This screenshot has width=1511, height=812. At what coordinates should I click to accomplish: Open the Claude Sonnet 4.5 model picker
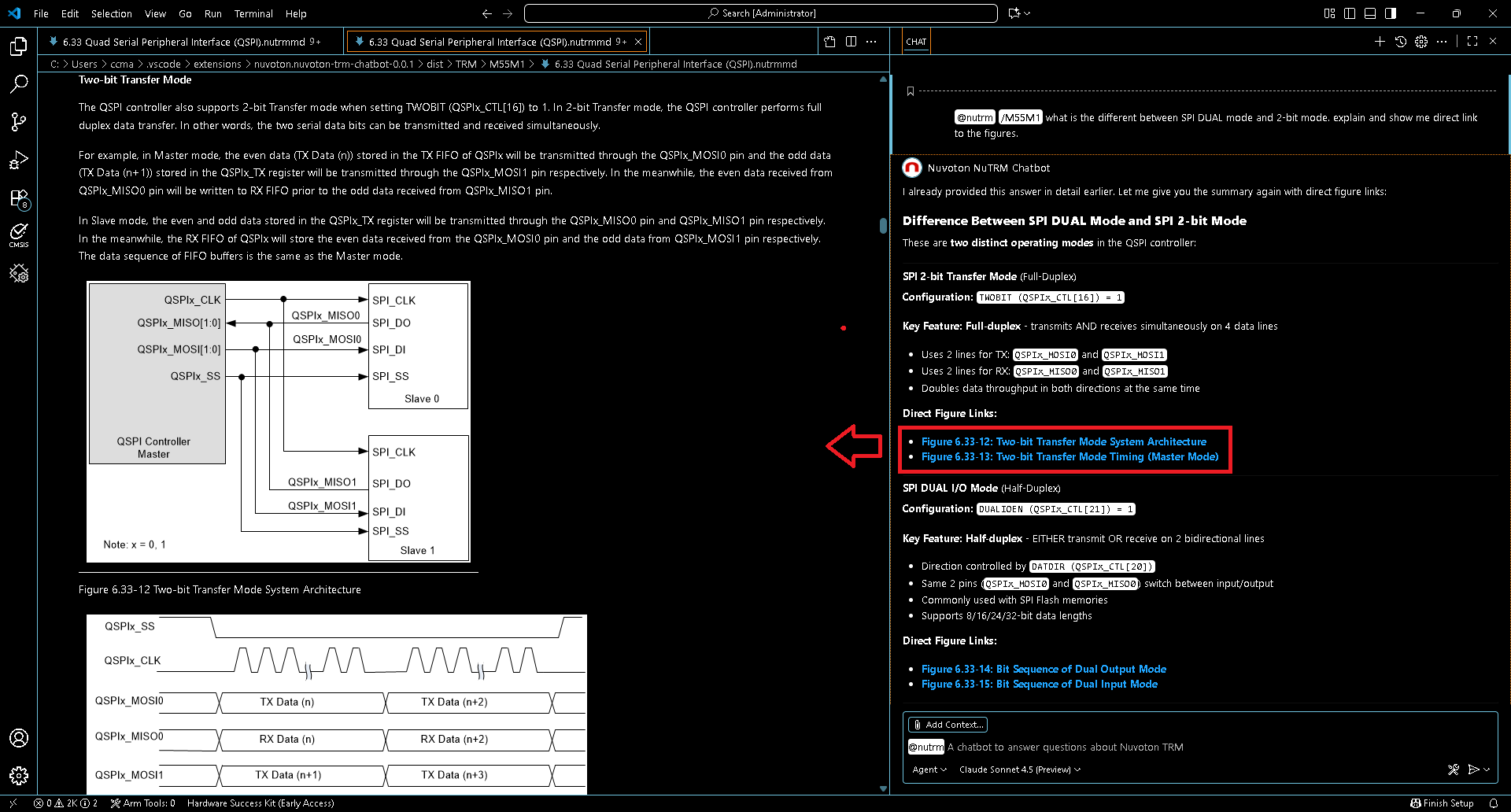[1020, 770]
